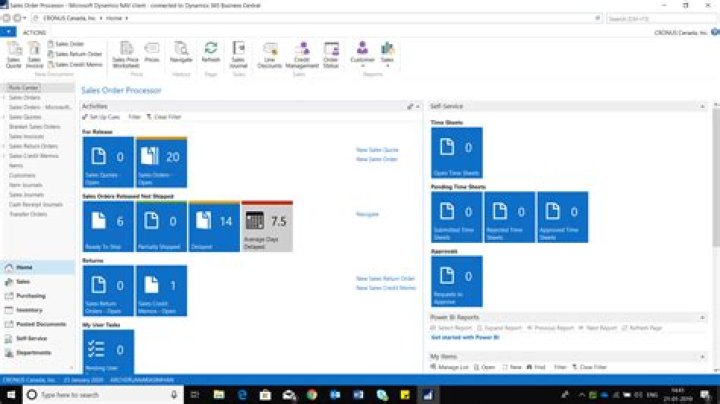Open Sales Quotes in navigation pane
This screenshot has width=720, height=404.
25,117
